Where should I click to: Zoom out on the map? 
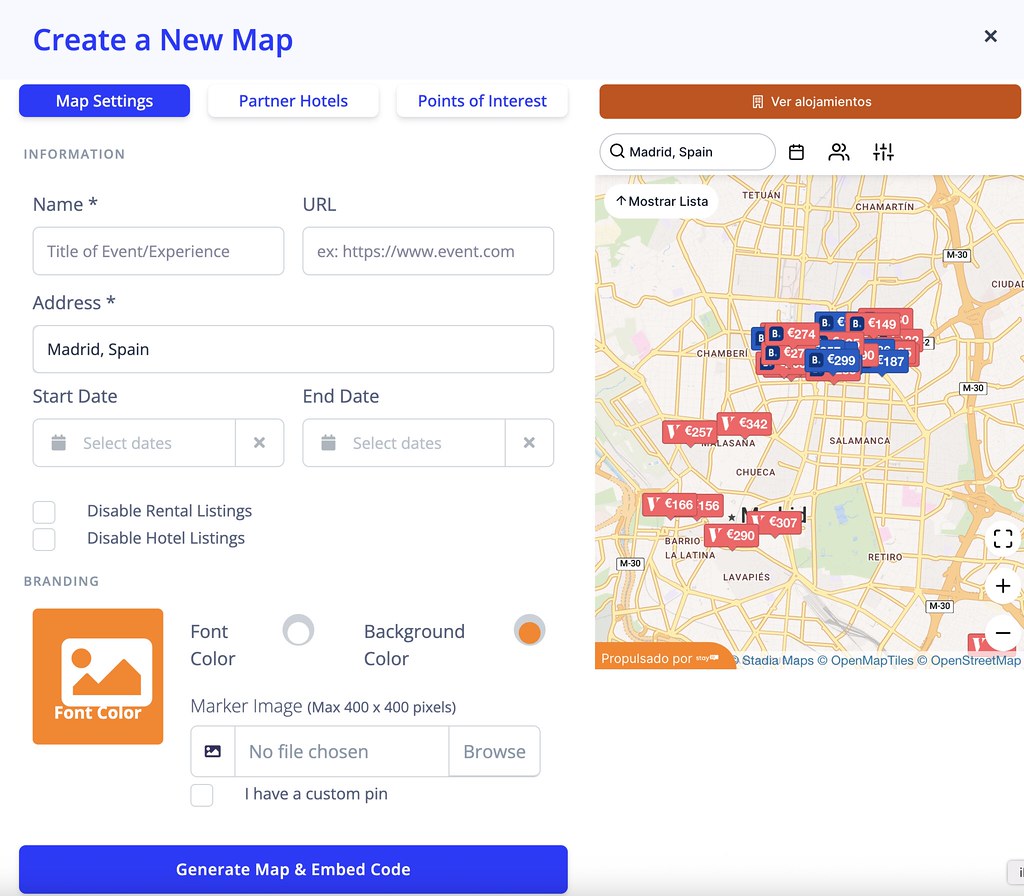pos(1002,633)
